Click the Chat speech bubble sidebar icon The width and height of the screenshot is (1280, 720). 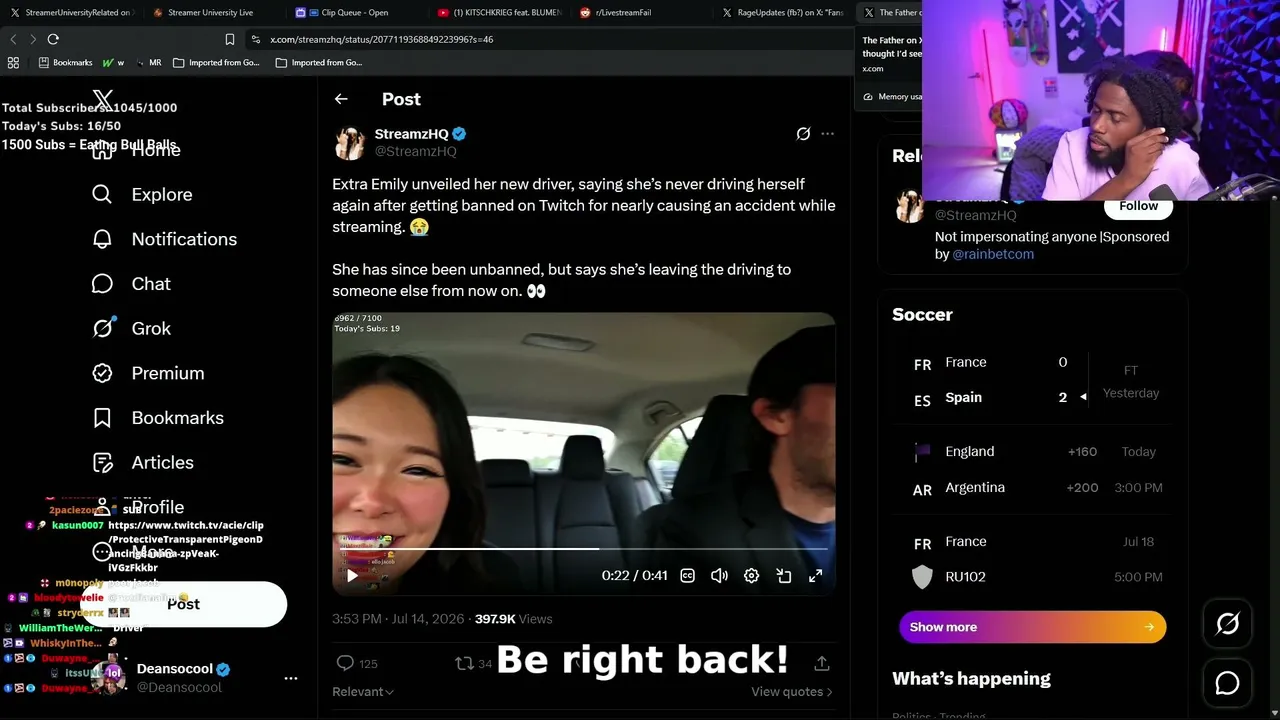[x=102, y=284]
